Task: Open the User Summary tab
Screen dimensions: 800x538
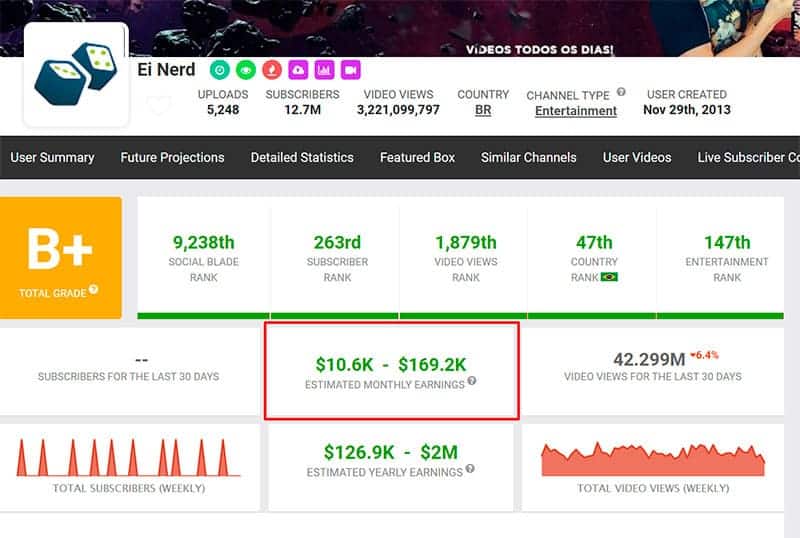Action: pos(53,157)
